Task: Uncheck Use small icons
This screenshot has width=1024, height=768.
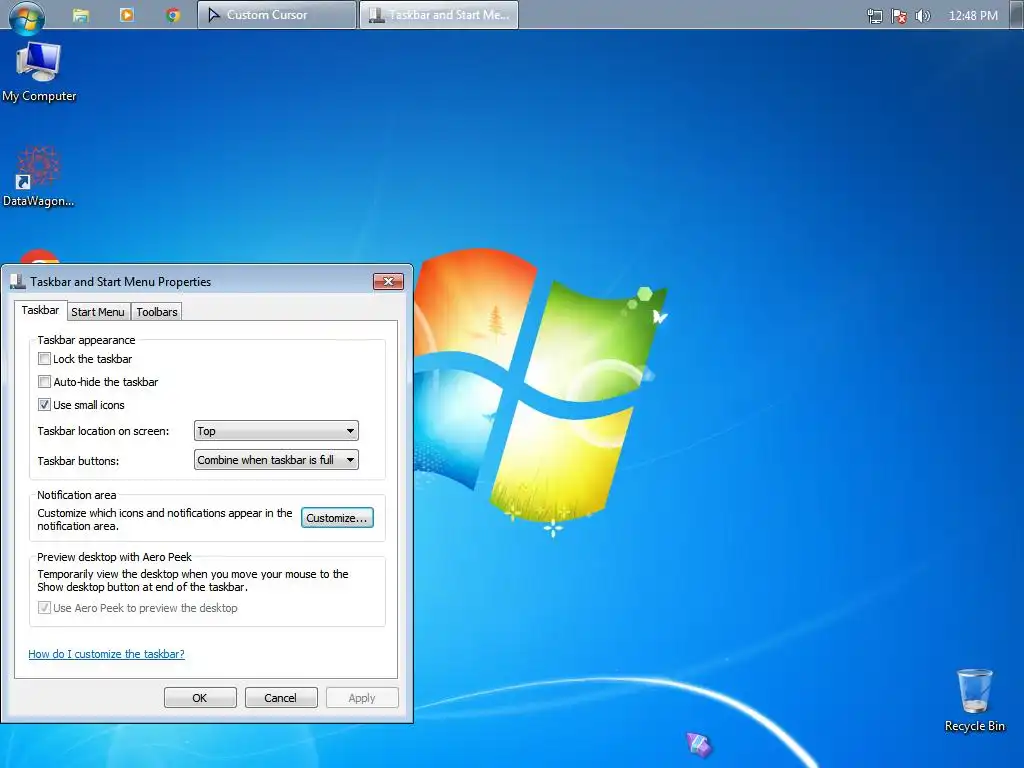Action: click(x=44, y=404)
